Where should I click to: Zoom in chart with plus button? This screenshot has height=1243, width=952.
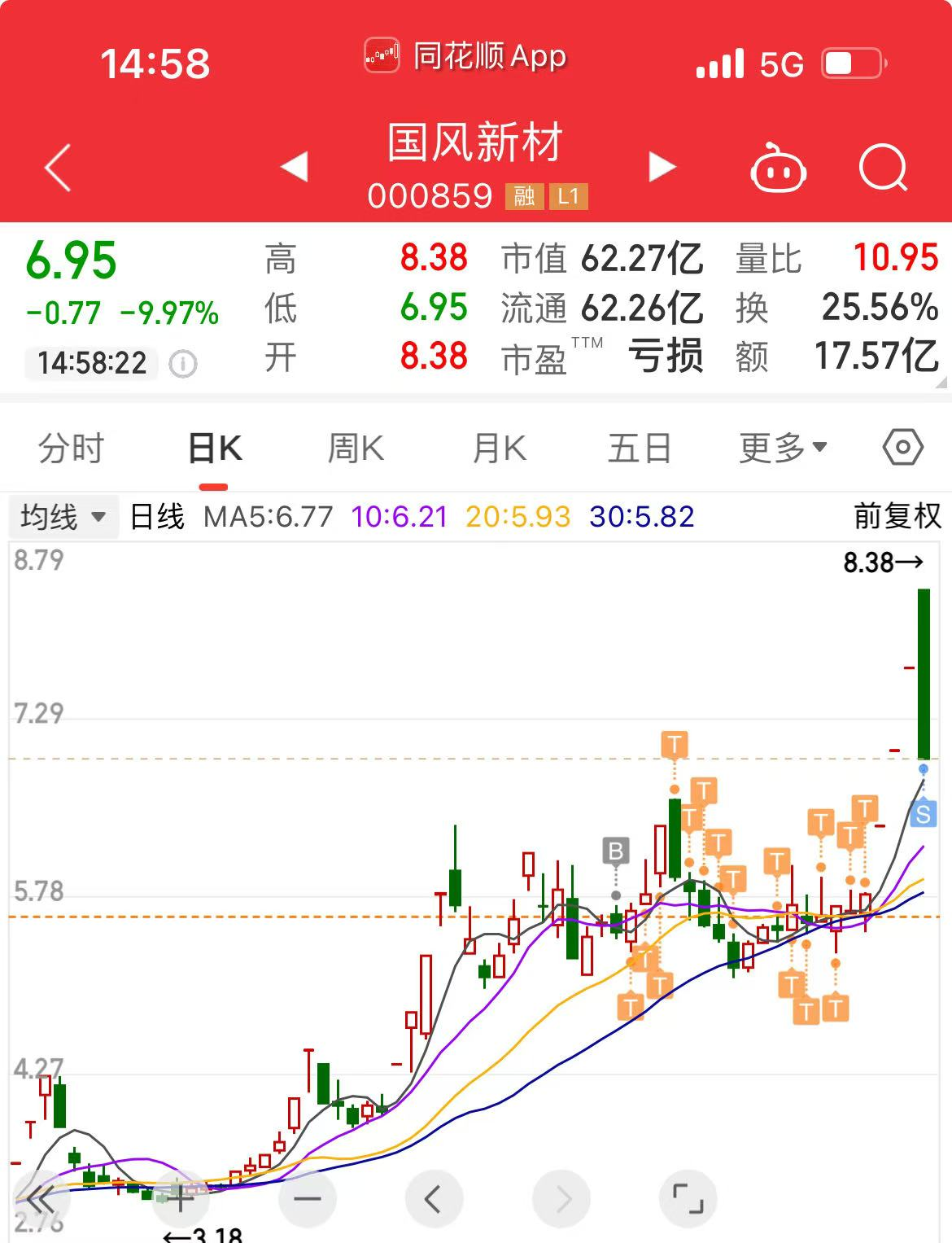coord(181,1198)
